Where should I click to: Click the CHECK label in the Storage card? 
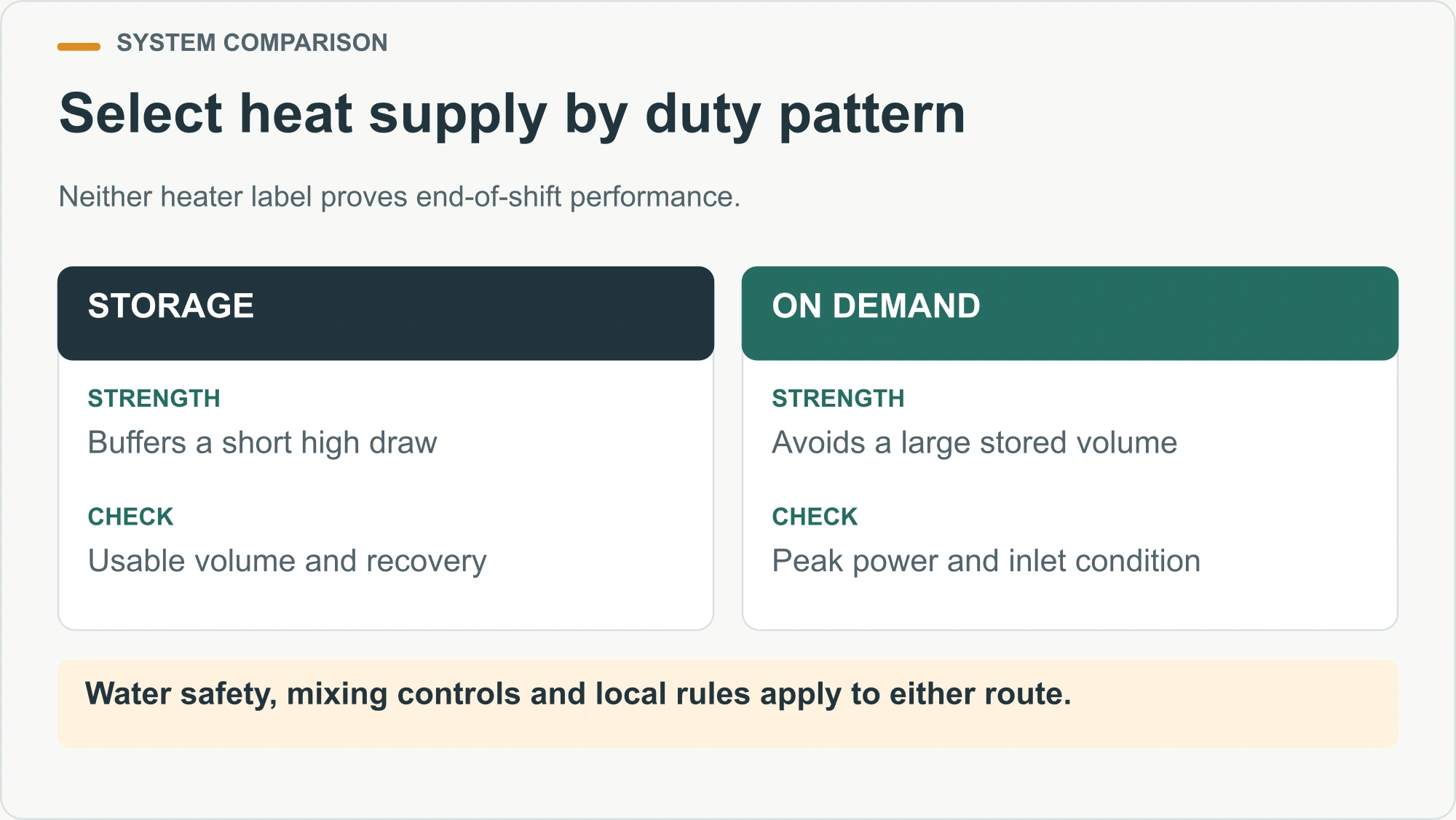click(130, 517)
